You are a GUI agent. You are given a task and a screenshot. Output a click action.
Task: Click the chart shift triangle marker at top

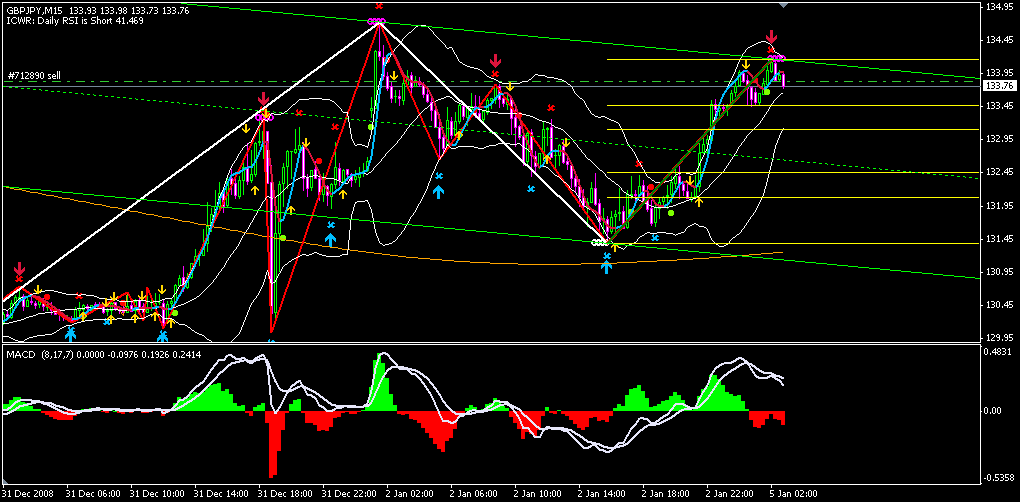tap(783, 6)
